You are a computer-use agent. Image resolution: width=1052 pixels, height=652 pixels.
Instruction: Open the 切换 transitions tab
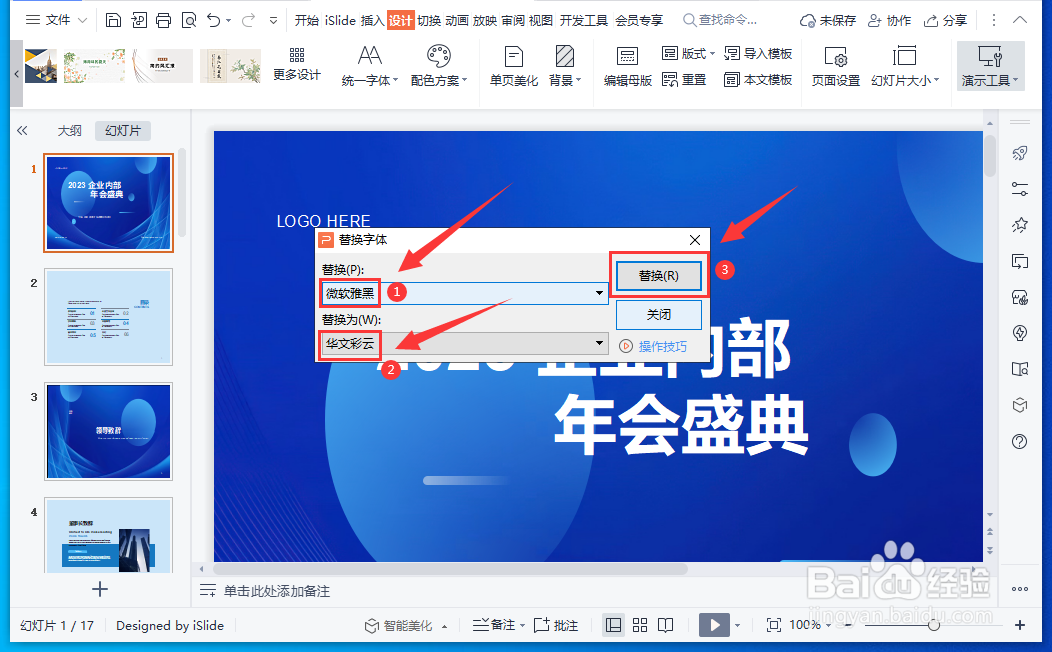coord(429,20)
